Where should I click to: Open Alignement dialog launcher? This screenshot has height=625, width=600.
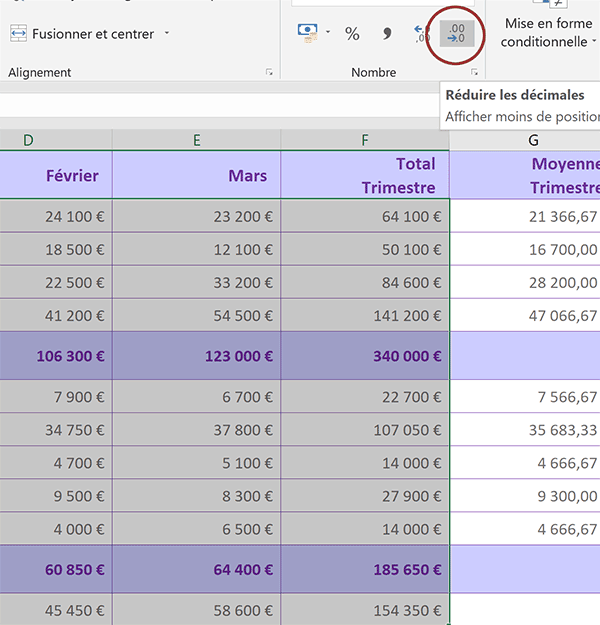270,72
